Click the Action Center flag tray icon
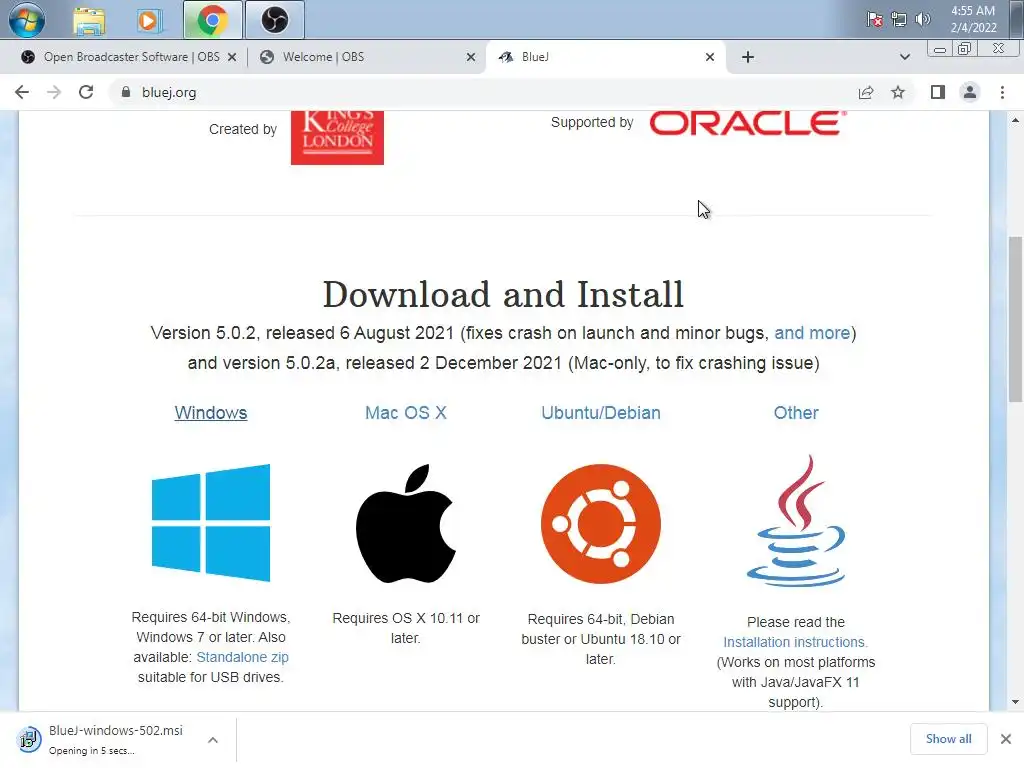The height and width of the screenshot is (768, 1024). (x=874, y=20)
